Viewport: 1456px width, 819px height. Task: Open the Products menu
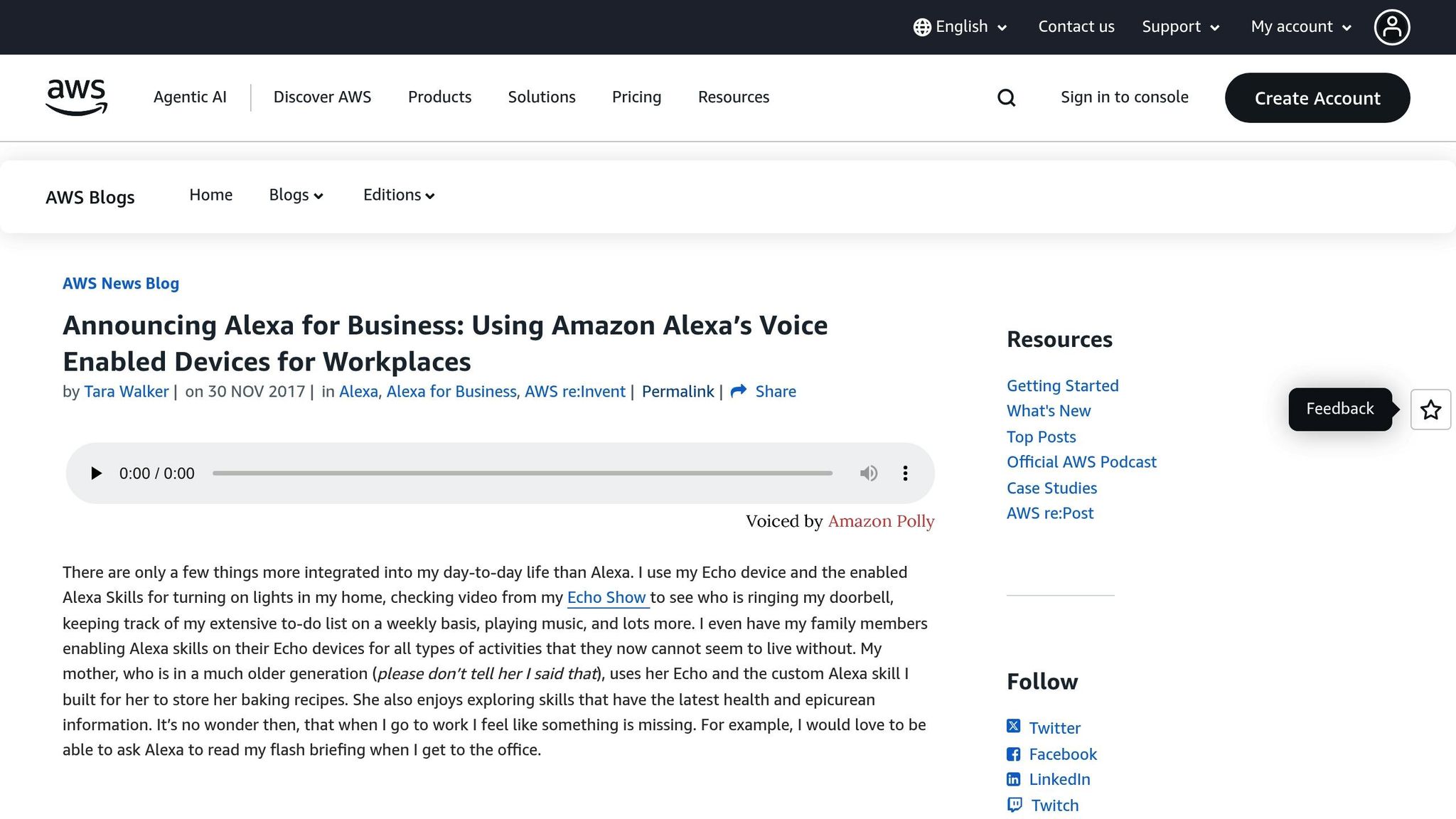(x=439, y=97)
